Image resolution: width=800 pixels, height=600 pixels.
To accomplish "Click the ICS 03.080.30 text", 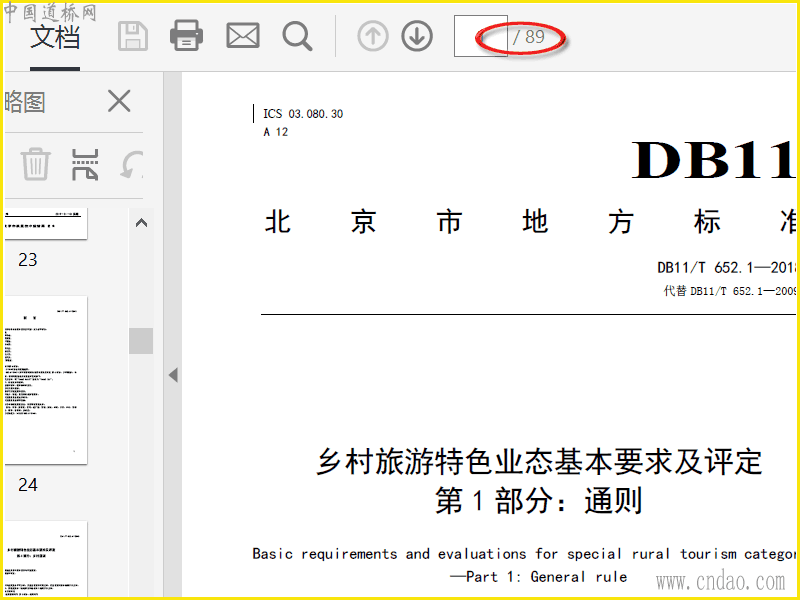I will (303, 114).
